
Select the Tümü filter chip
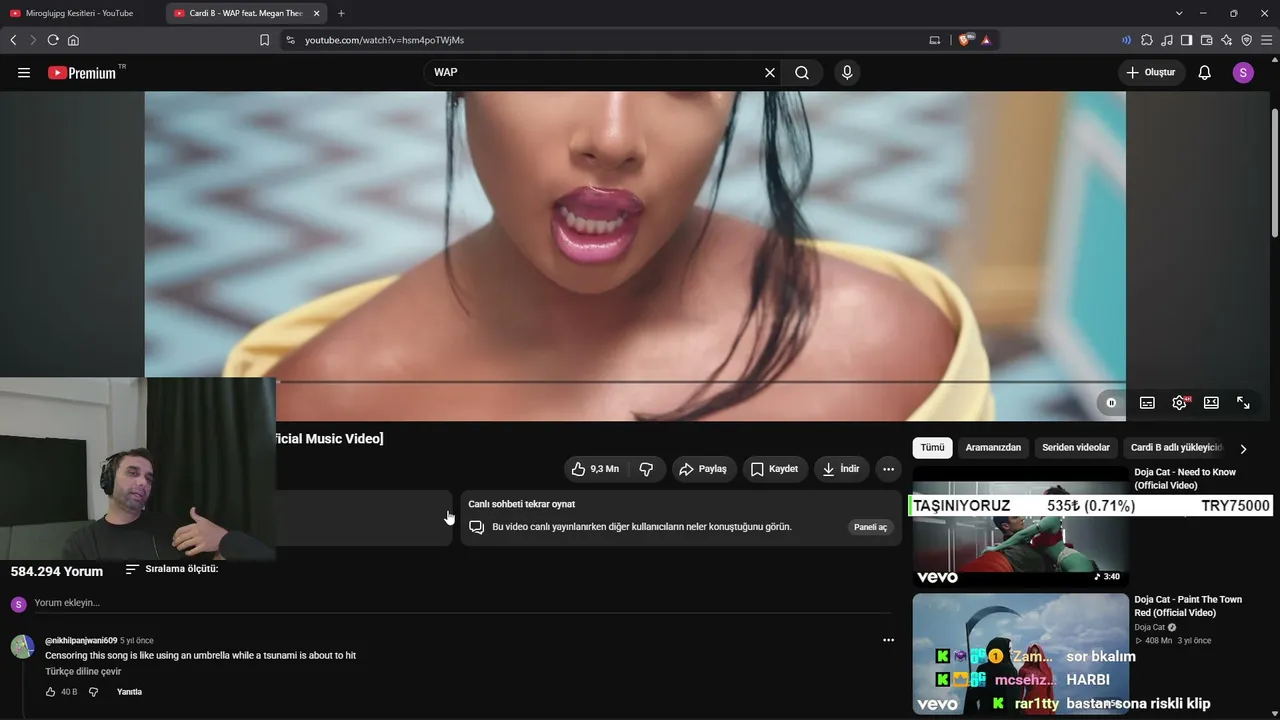(932, 448)
